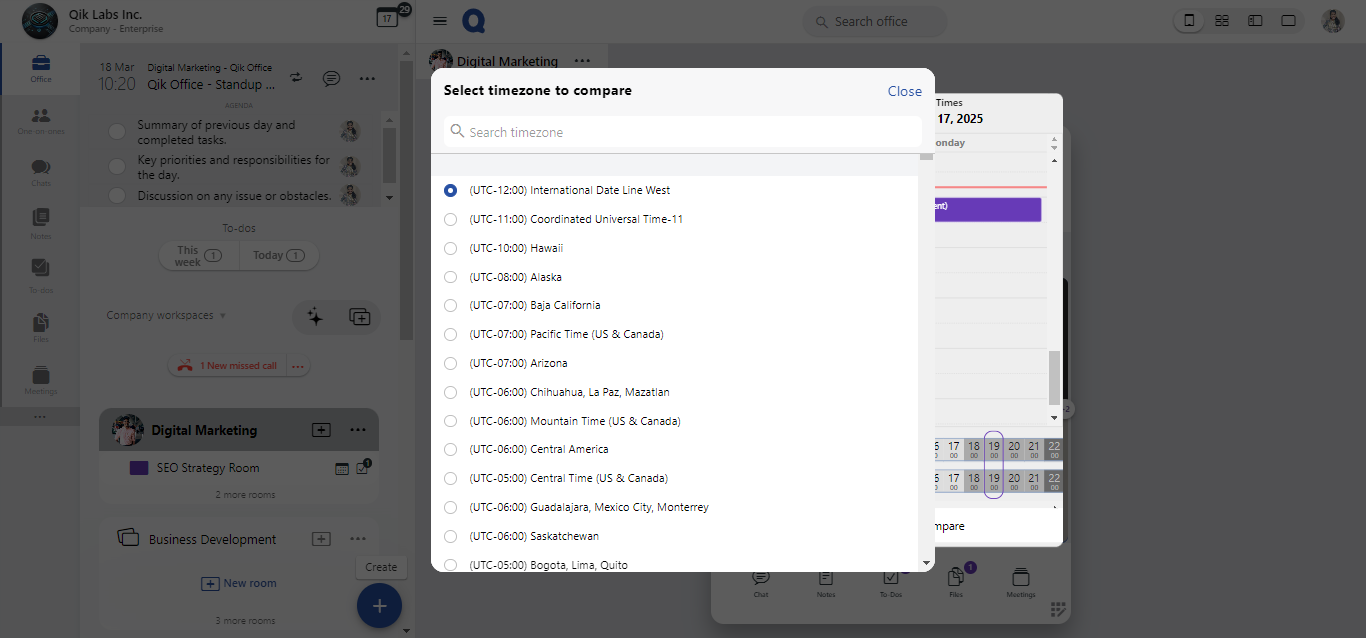Open Meetings in the left sidebar
1366x638 pixels.
(40, 380)
